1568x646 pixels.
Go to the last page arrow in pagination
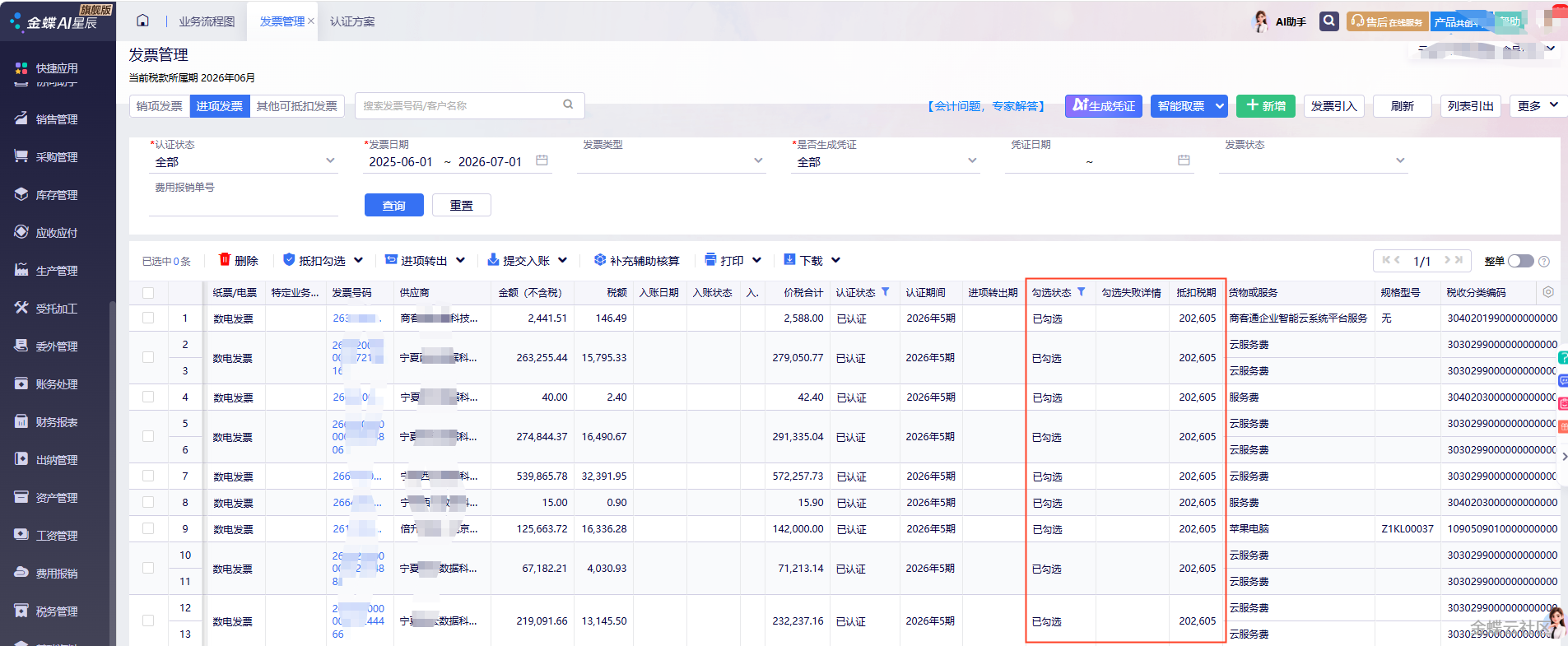[x=1459, y=260]
